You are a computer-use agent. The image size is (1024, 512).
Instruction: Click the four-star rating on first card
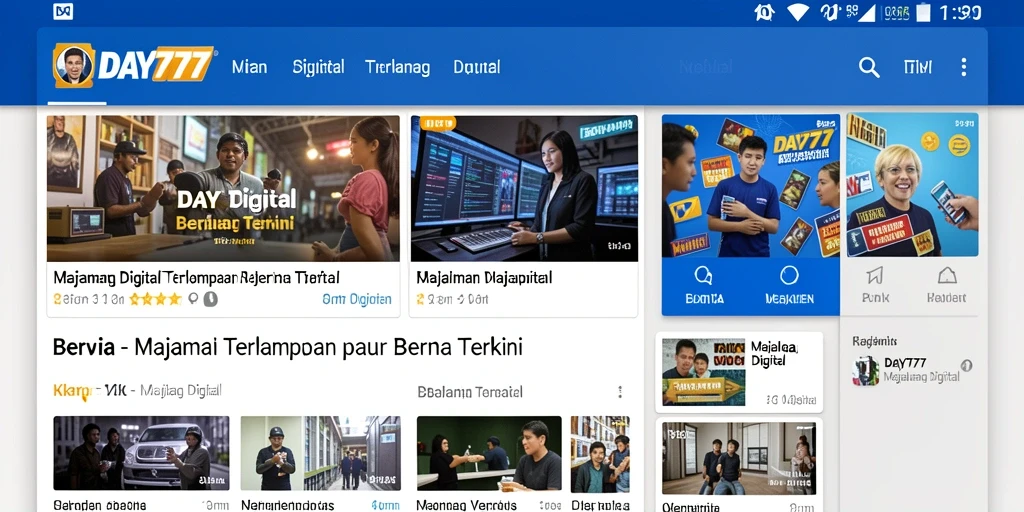point(155,299)
